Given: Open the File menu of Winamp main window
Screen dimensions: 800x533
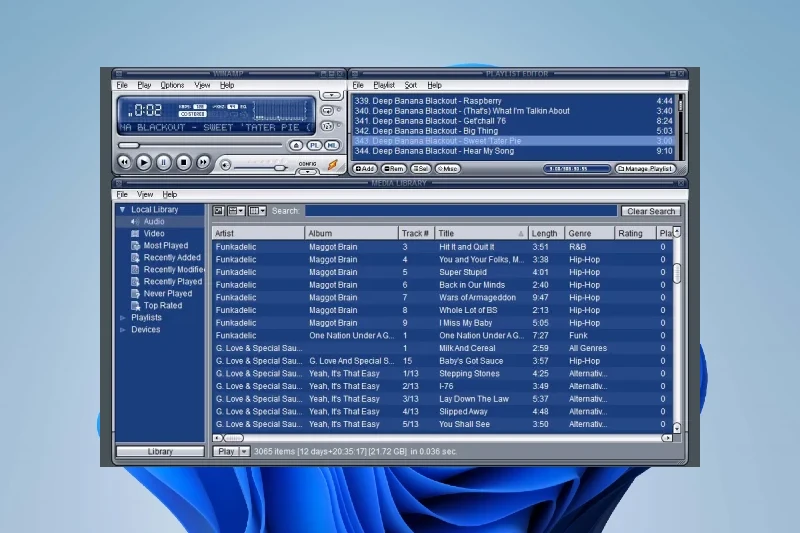Looking at the screenshot, I should pyautogui.click(x=122, y=85).
